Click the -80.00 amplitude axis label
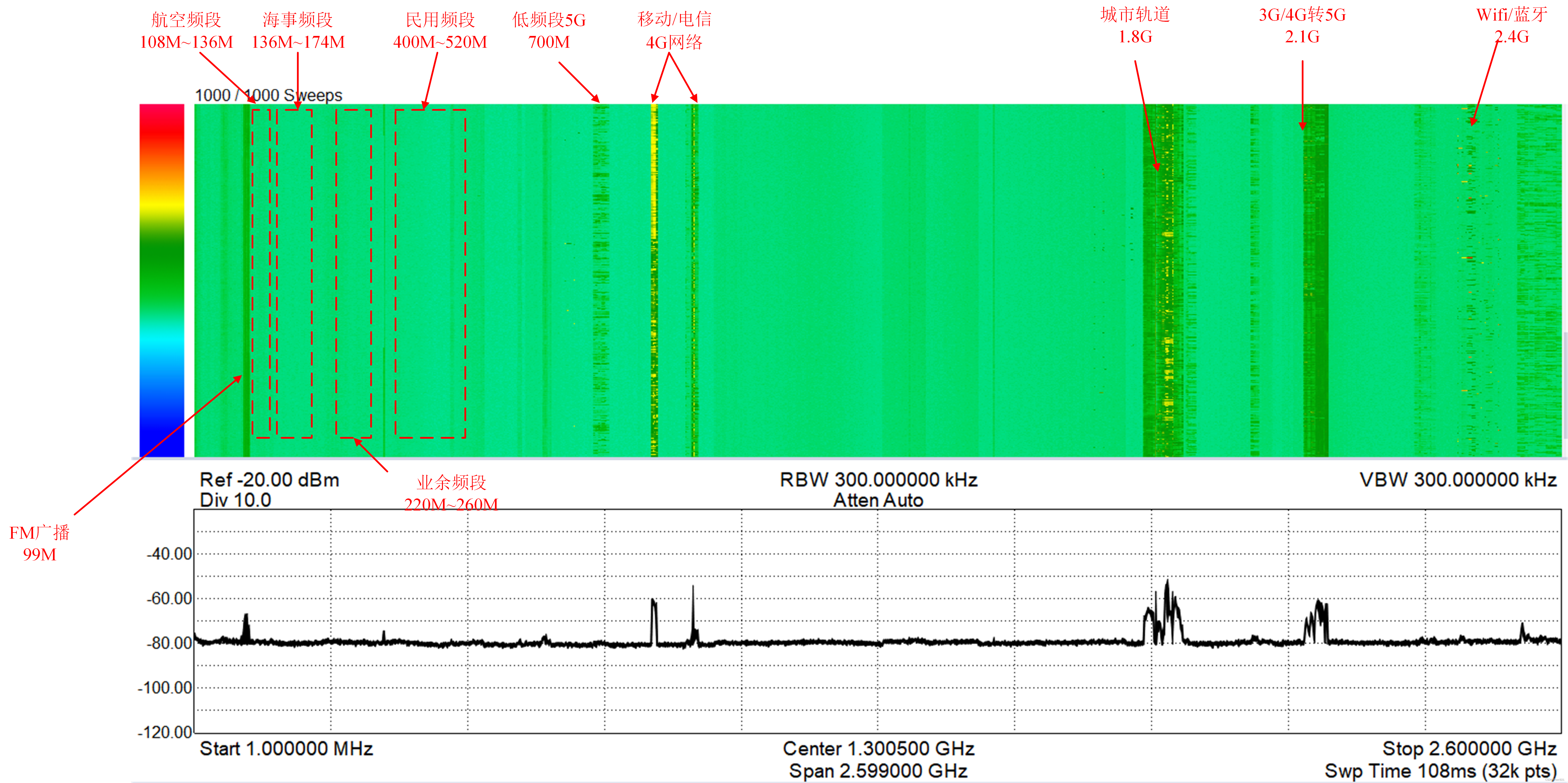This screenshot has height=783, width=1568. [x=169, y=643]
